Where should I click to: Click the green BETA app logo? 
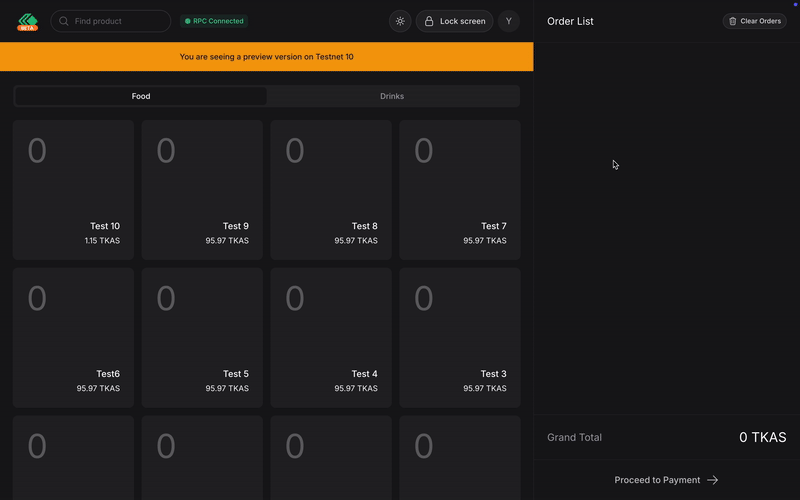pyautogui.click(x=28, y=21)
